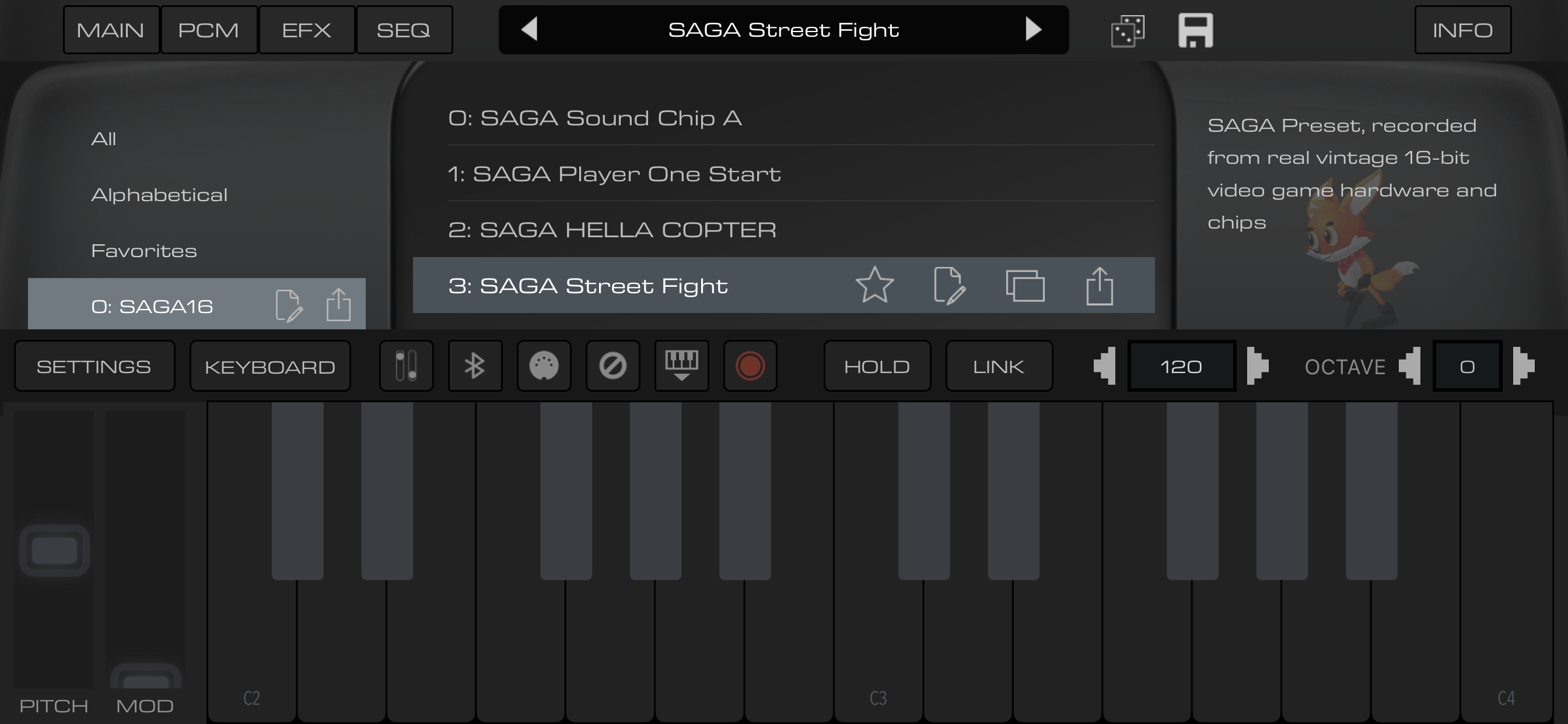The width and height of the screenshot is (1568, 724).
Task: Click the INFO button
Action: tap(1462, 30)
